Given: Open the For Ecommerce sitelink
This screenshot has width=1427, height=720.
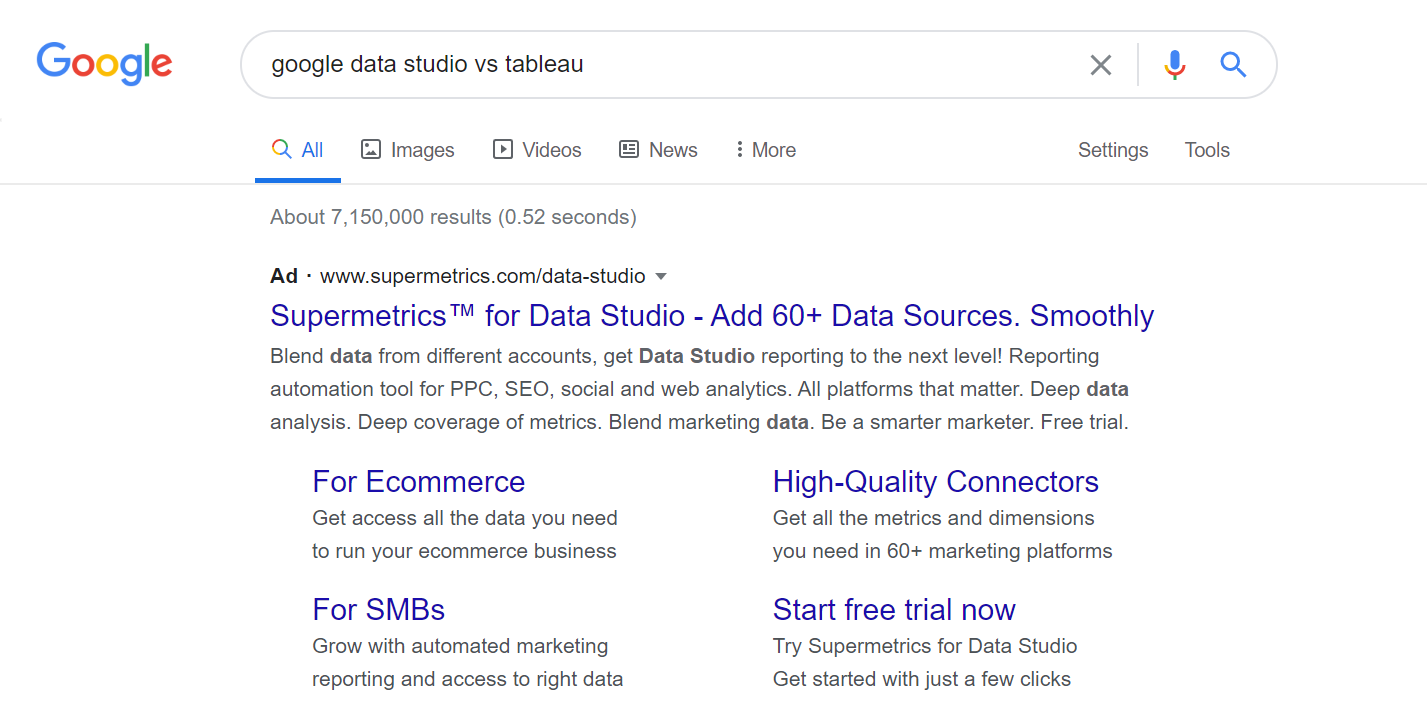Looking at the screenshot, I should [419, 482].
